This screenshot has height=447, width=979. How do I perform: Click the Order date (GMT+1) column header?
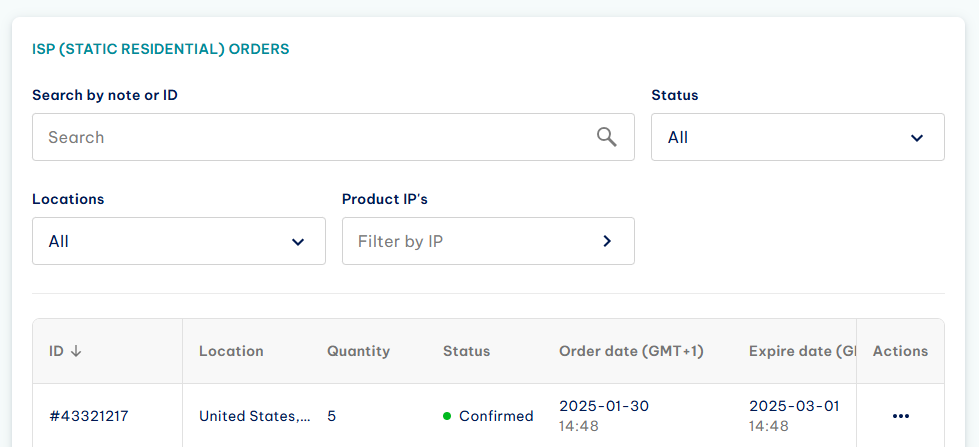(x=631, y=351)
